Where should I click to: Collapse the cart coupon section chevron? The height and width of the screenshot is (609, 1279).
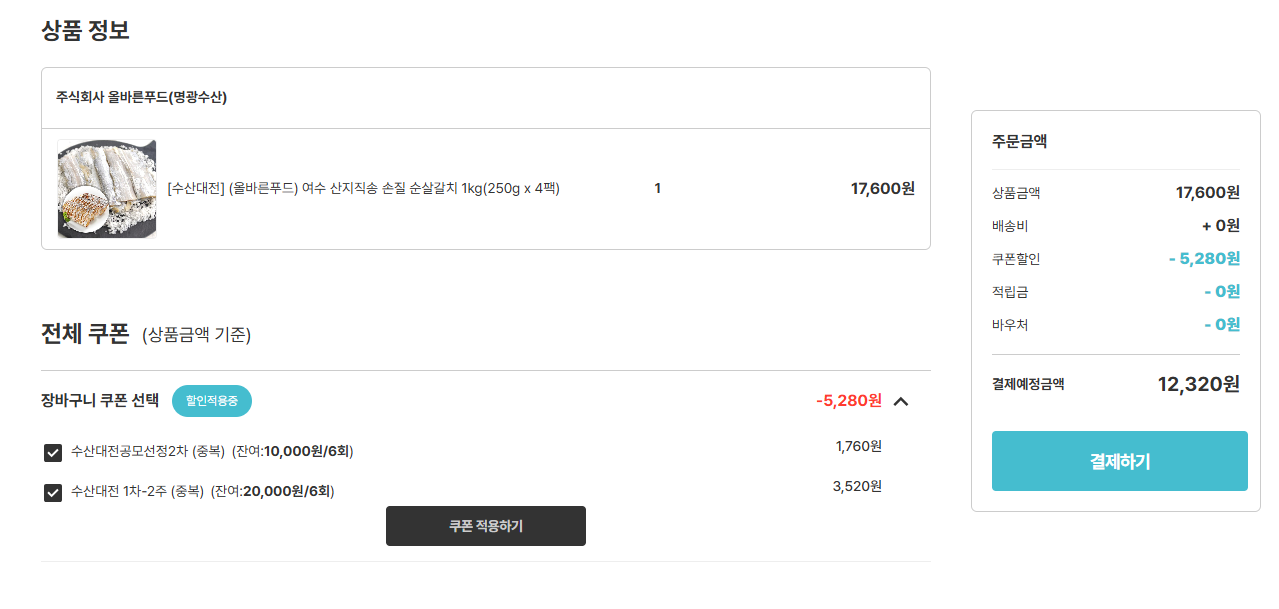(901, 401)
